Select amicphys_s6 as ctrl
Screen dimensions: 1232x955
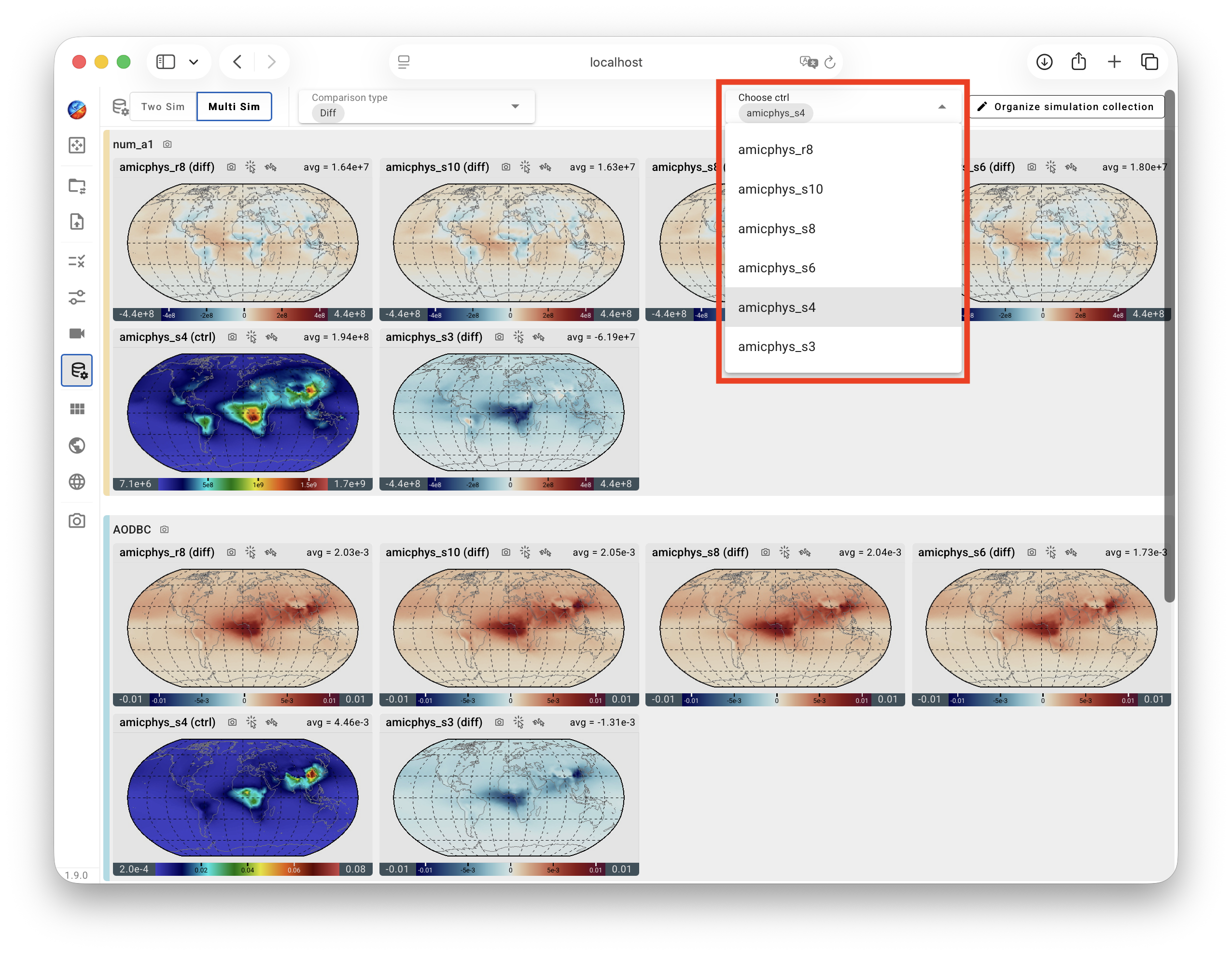843,268
